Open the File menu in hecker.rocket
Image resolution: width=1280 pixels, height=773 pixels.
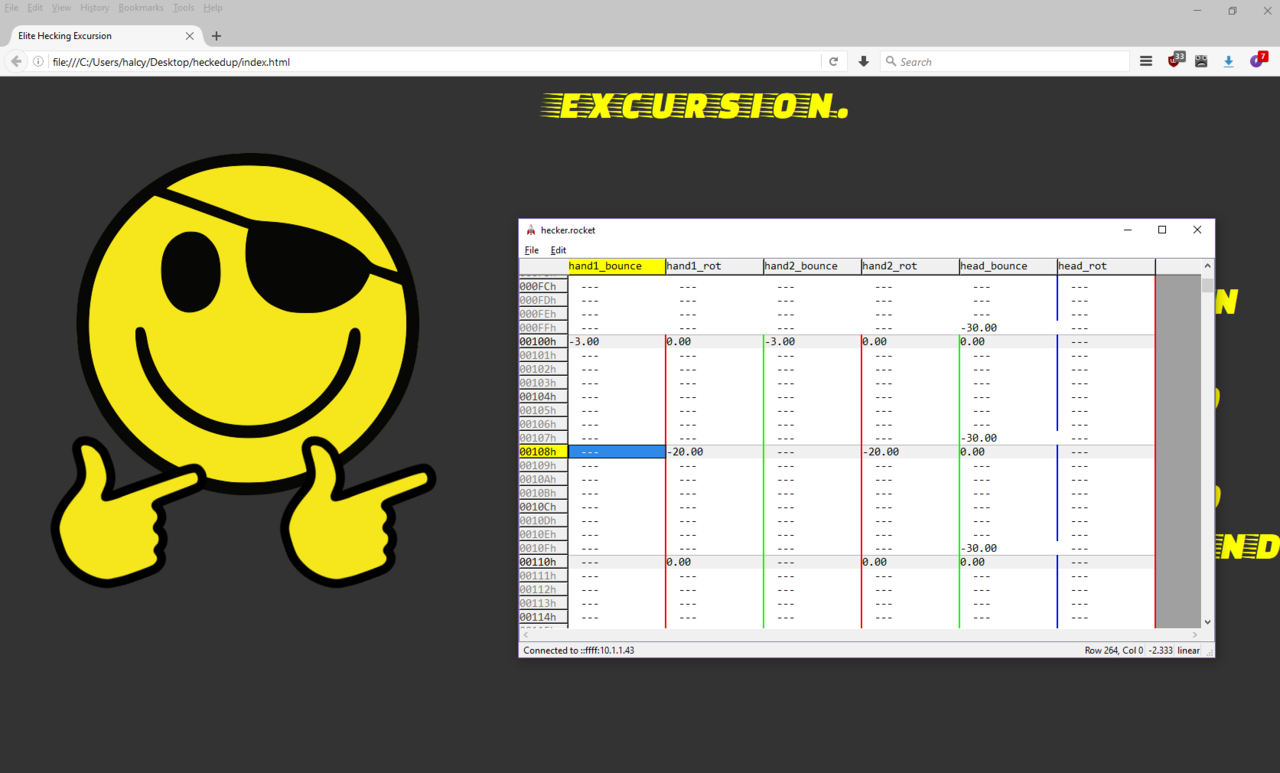tap(531, 250)
